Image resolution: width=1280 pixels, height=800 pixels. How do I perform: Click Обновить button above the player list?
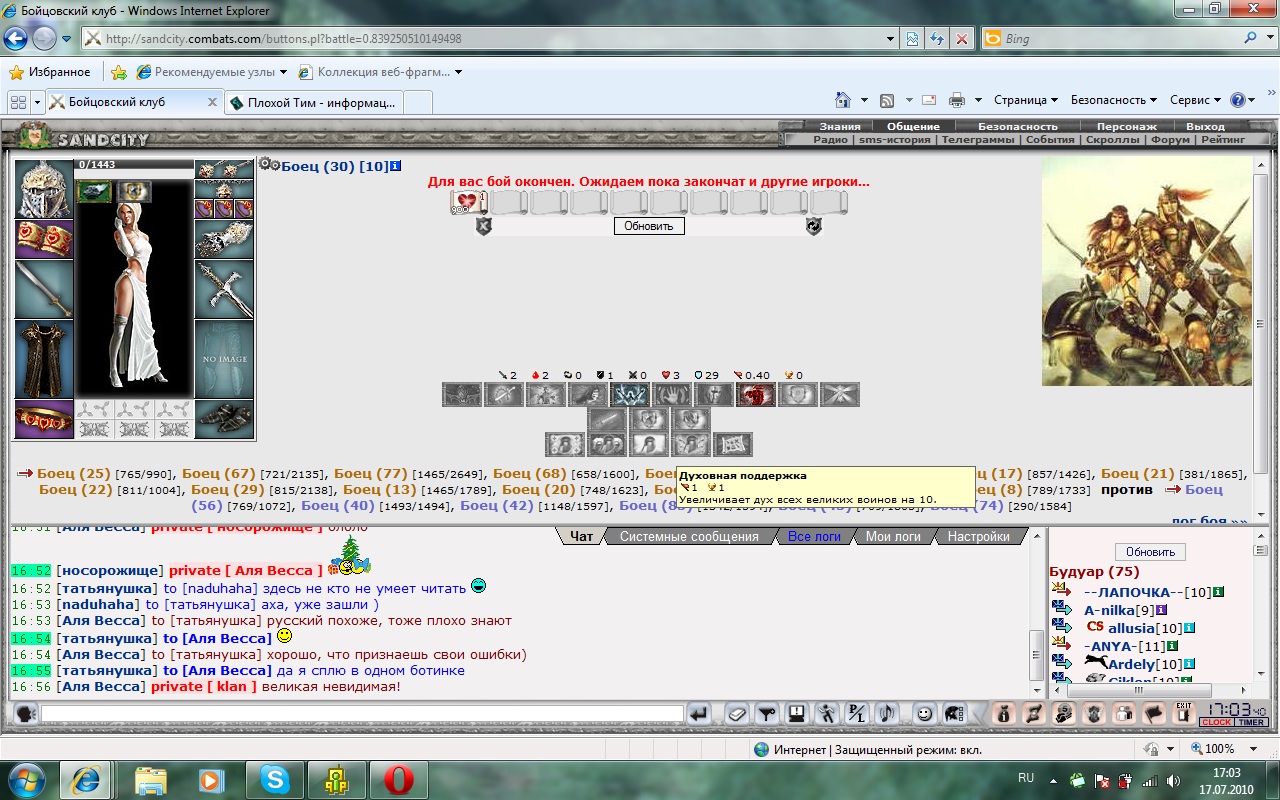(x=1150, y=552)
